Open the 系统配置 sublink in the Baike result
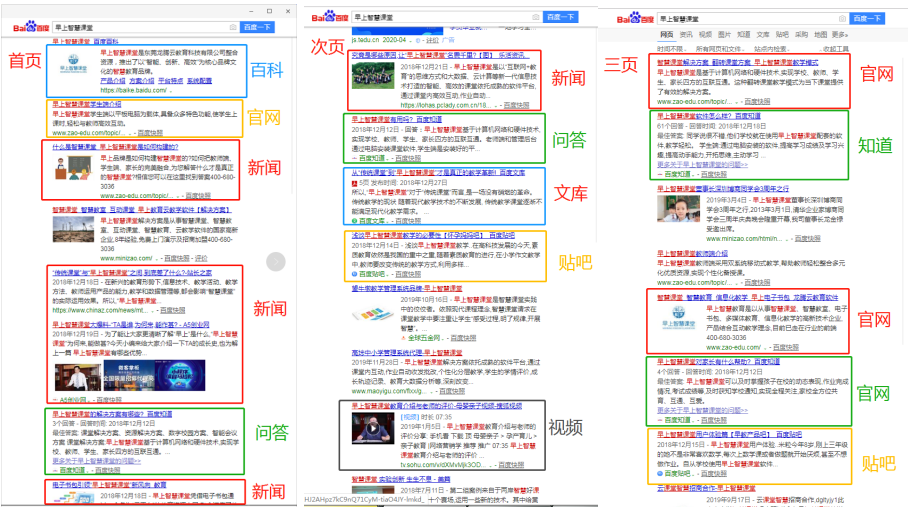Screen dimensions: 911x511 pyautogui.click(x=199, y=81)
